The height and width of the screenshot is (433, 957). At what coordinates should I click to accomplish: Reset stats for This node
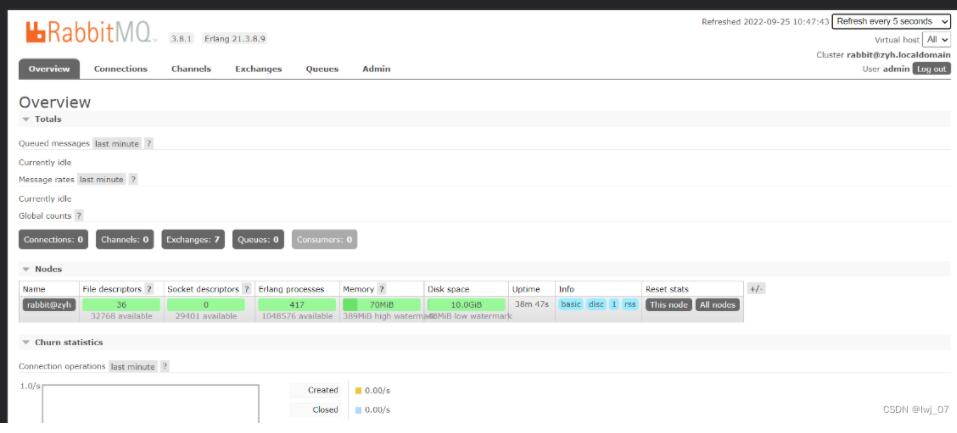[x=669, y=305]
